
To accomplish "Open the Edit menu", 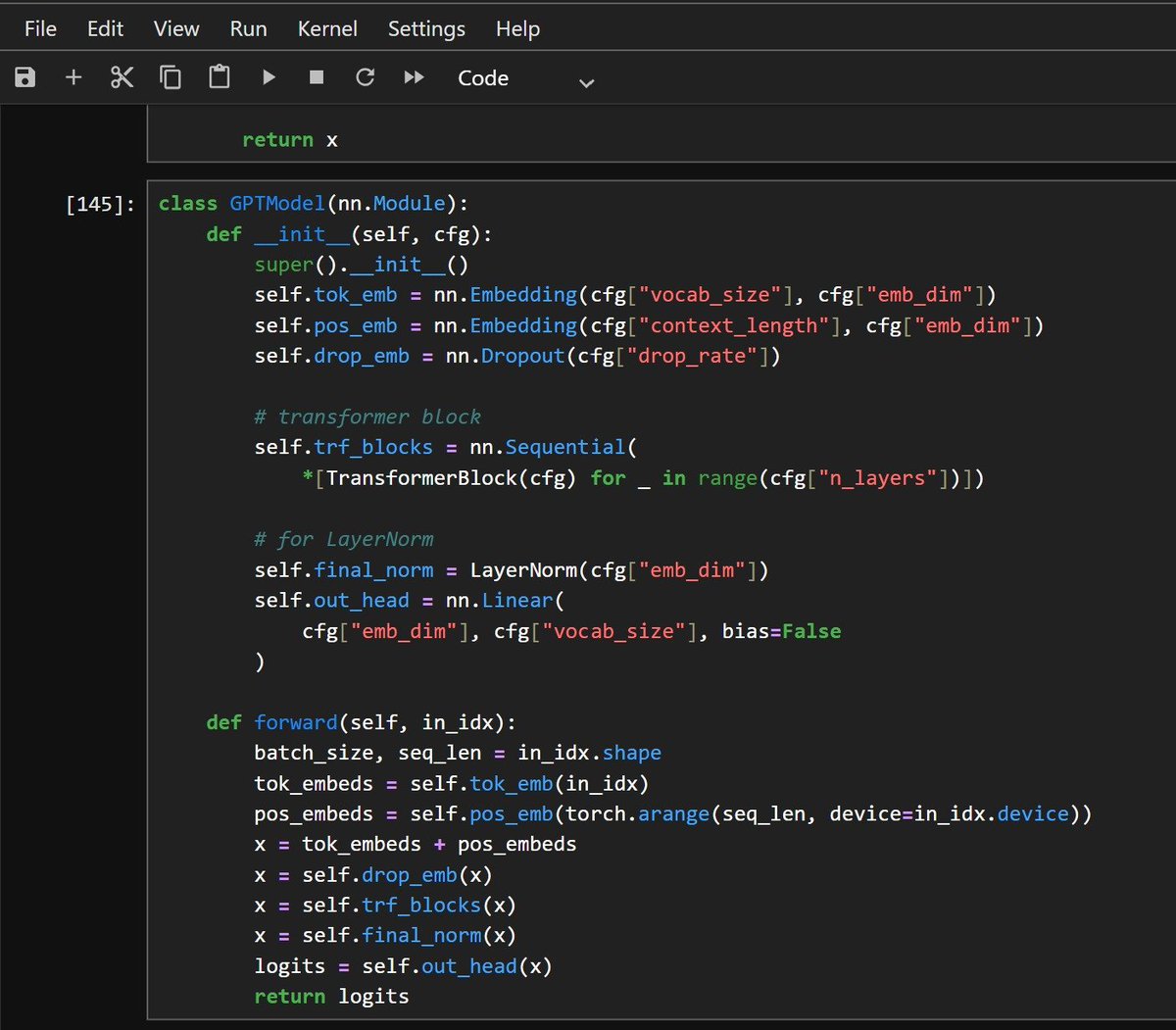I will pyautogui.click(x=105, y=29).
